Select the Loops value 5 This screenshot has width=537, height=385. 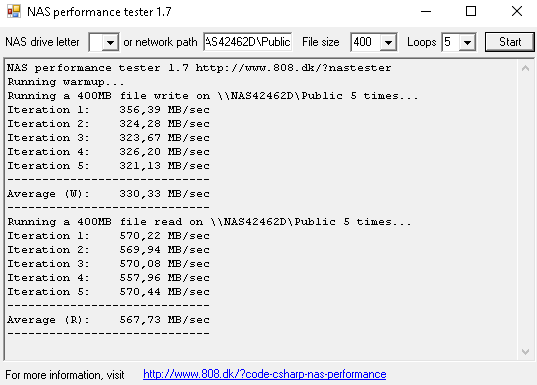click(451, 42)
